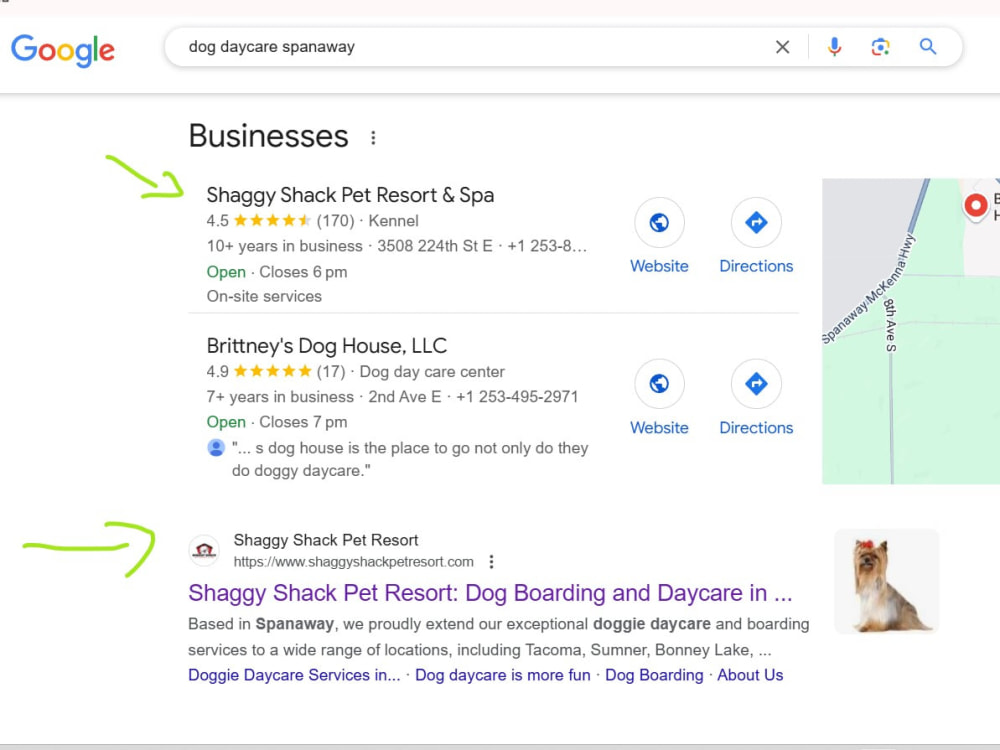Image resolution: width=1000 pixels, height=750 pixels.
Task: Get directions to Shaggy Shack Pet Resort & Spa
Action: [x=756, y=223]
